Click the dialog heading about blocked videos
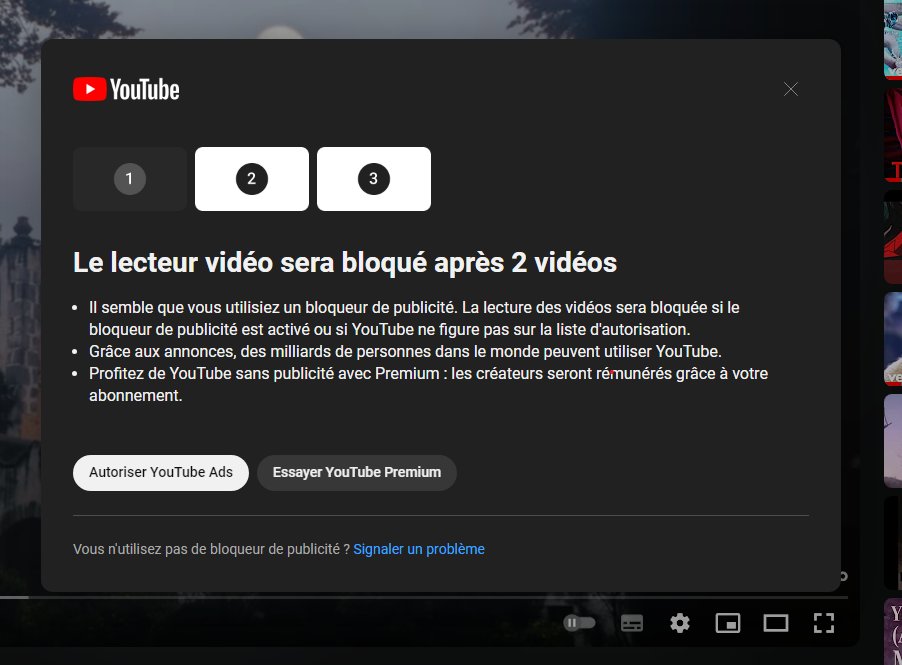Screen dimensions: 902x665 coord(345,262)
